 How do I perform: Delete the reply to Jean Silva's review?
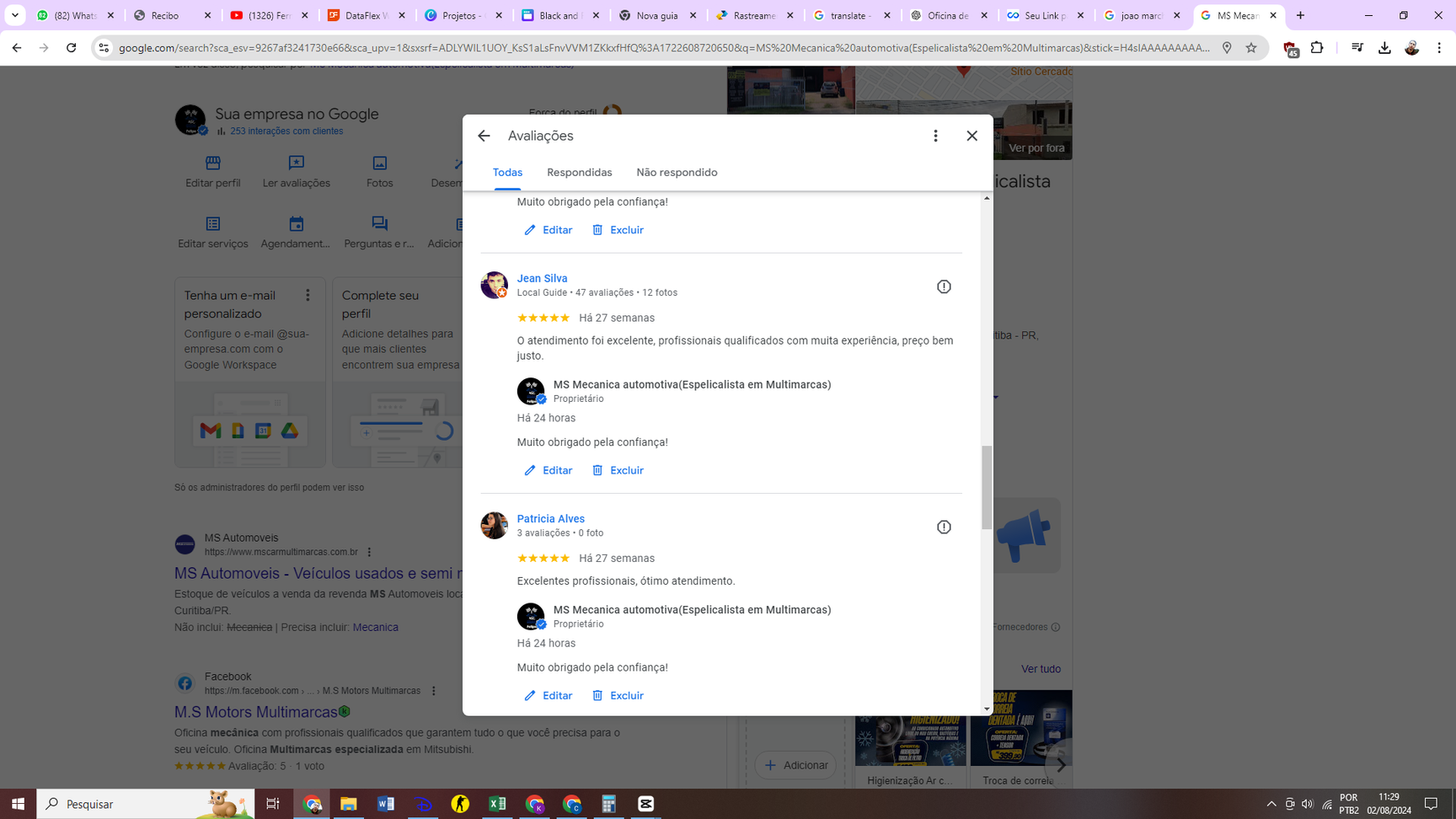point(618,470)
